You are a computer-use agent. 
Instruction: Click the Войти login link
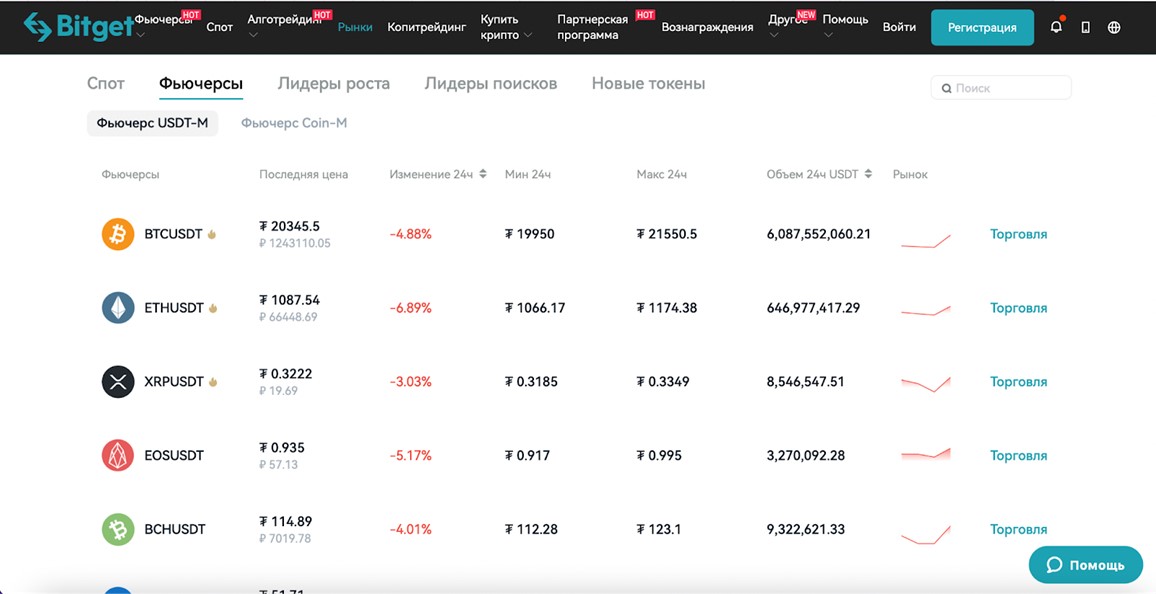tap(899, 27)
